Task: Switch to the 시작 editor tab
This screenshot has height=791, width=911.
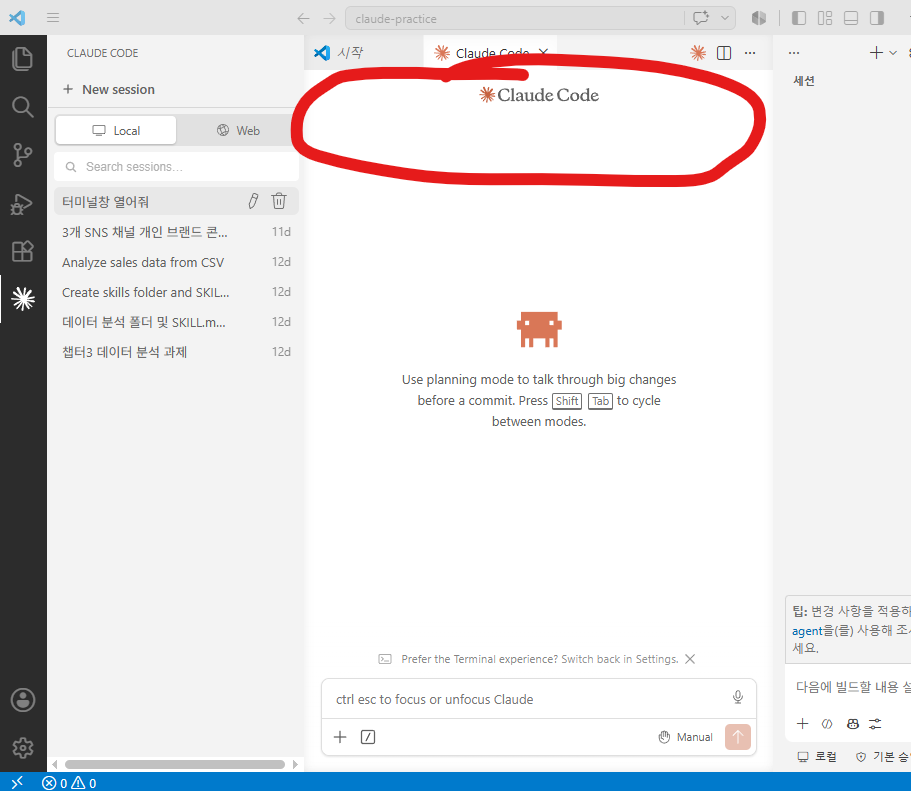Action: point(364,53)
